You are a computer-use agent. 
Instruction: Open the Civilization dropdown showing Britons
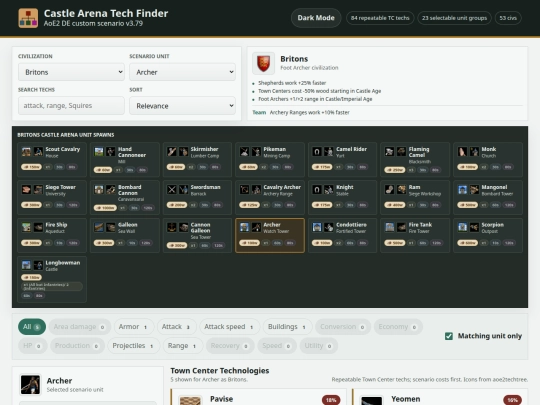[x=71, y=72]
